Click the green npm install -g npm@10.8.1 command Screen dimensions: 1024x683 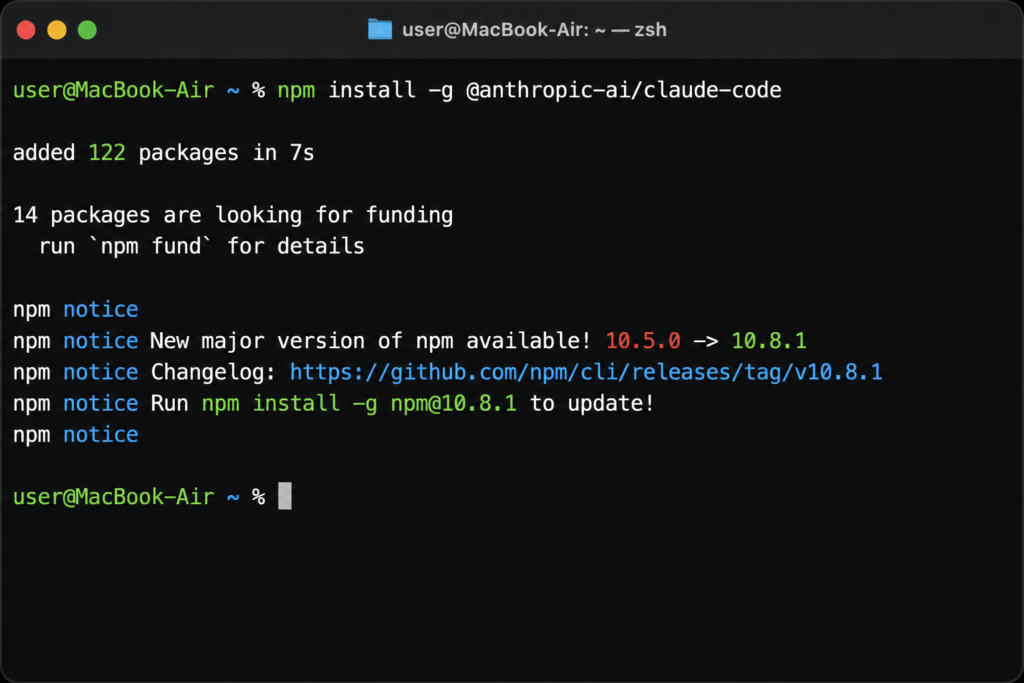[x=359, y=404]
